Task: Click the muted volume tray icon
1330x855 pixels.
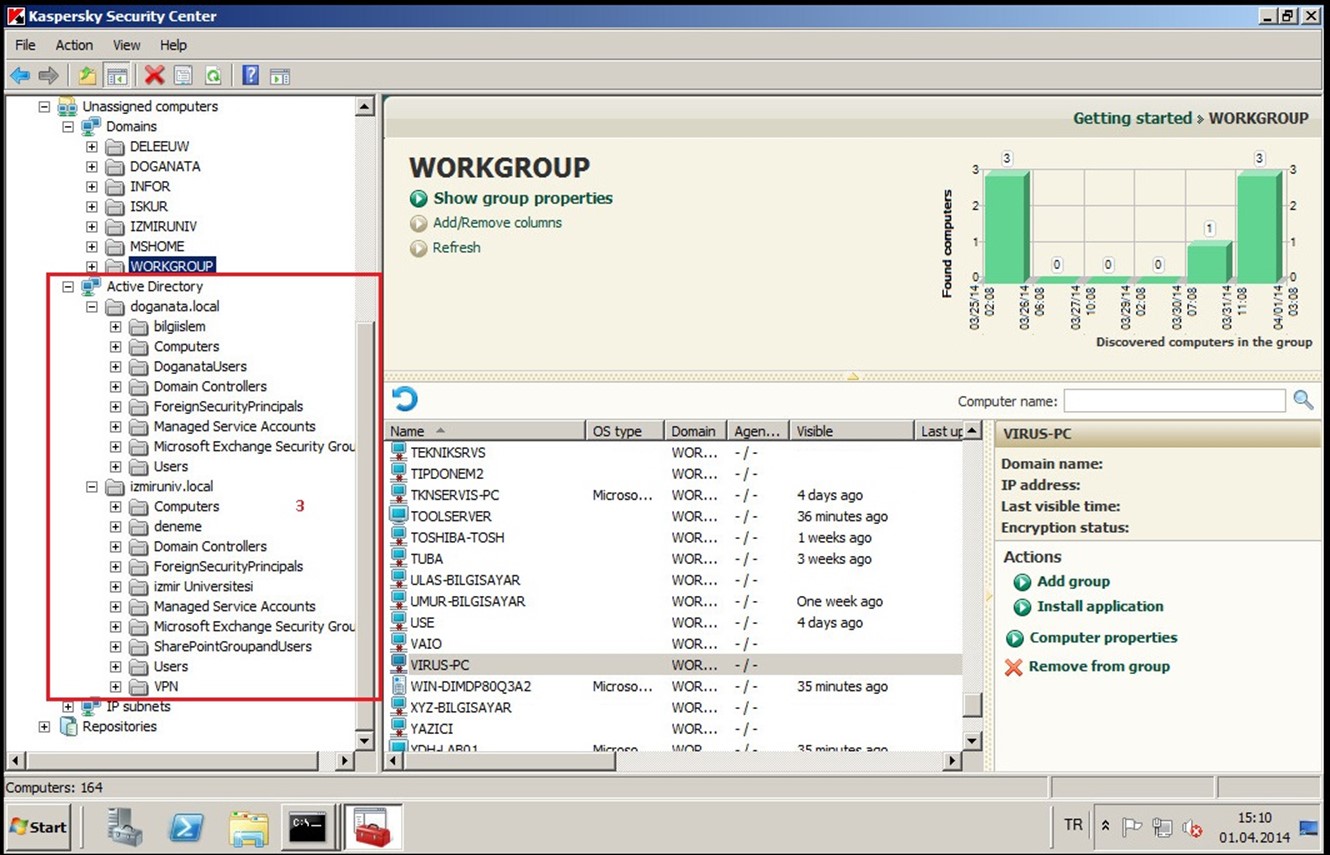Action: coord(1191,828)
